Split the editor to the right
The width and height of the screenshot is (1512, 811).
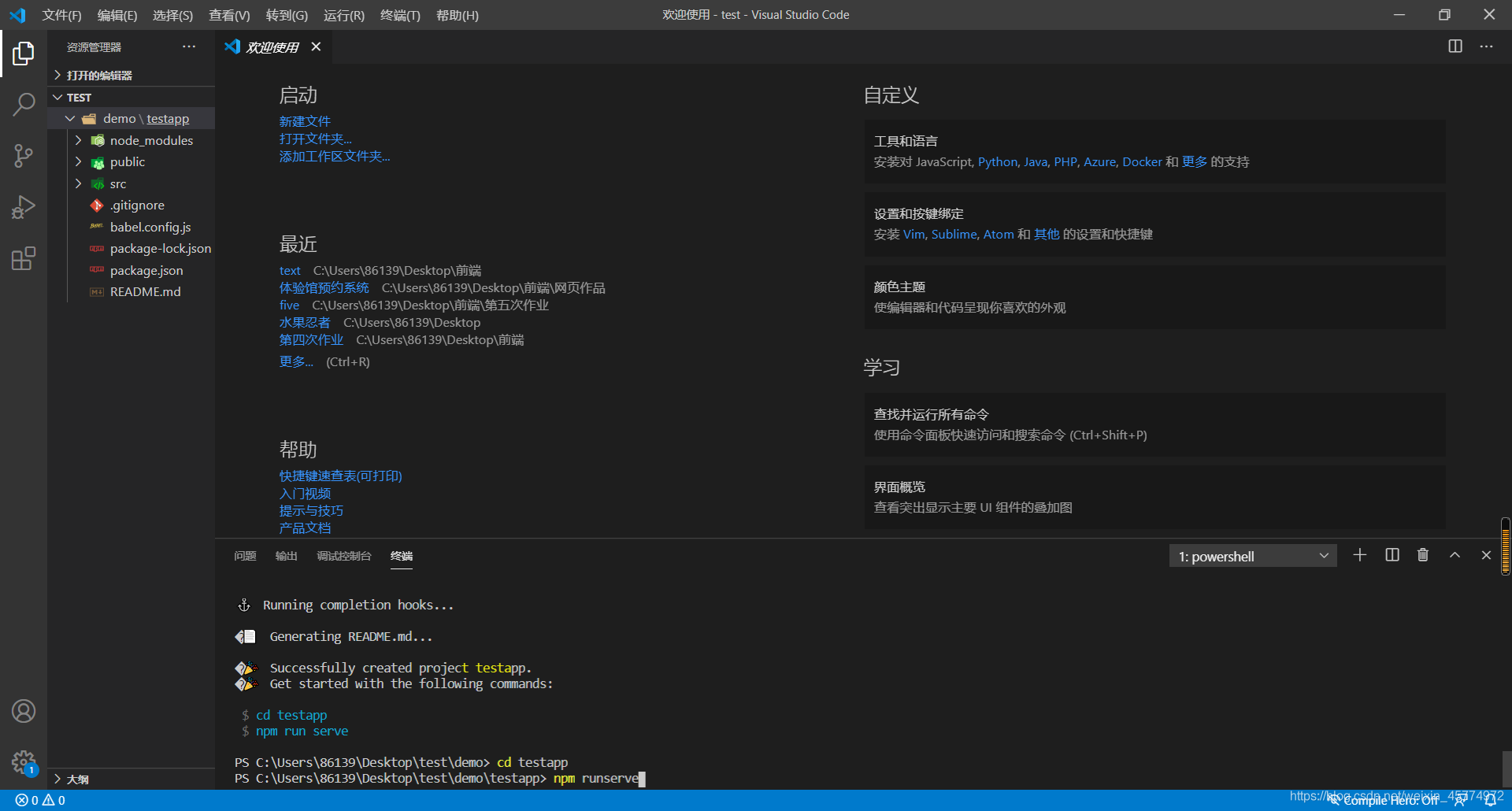(1455, 46)
